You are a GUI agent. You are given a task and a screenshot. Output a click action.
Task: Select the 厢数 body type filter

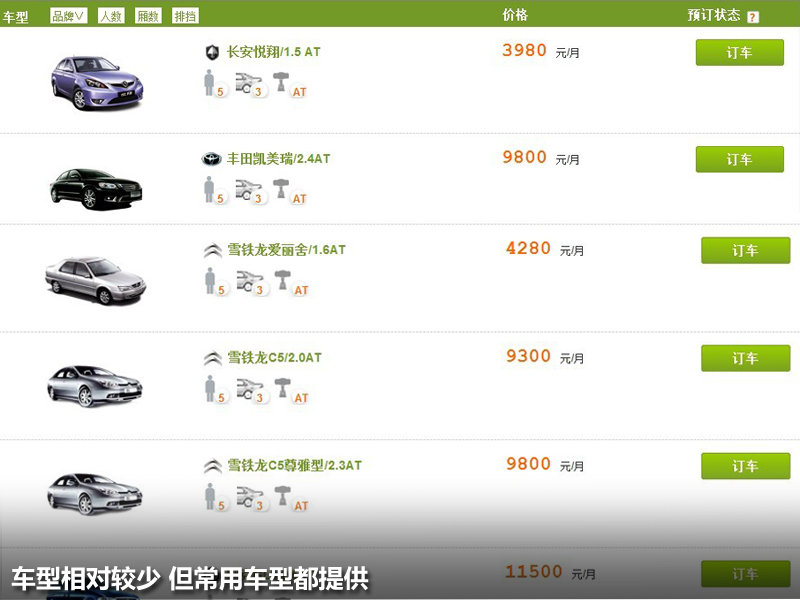(x=148, y=16)
